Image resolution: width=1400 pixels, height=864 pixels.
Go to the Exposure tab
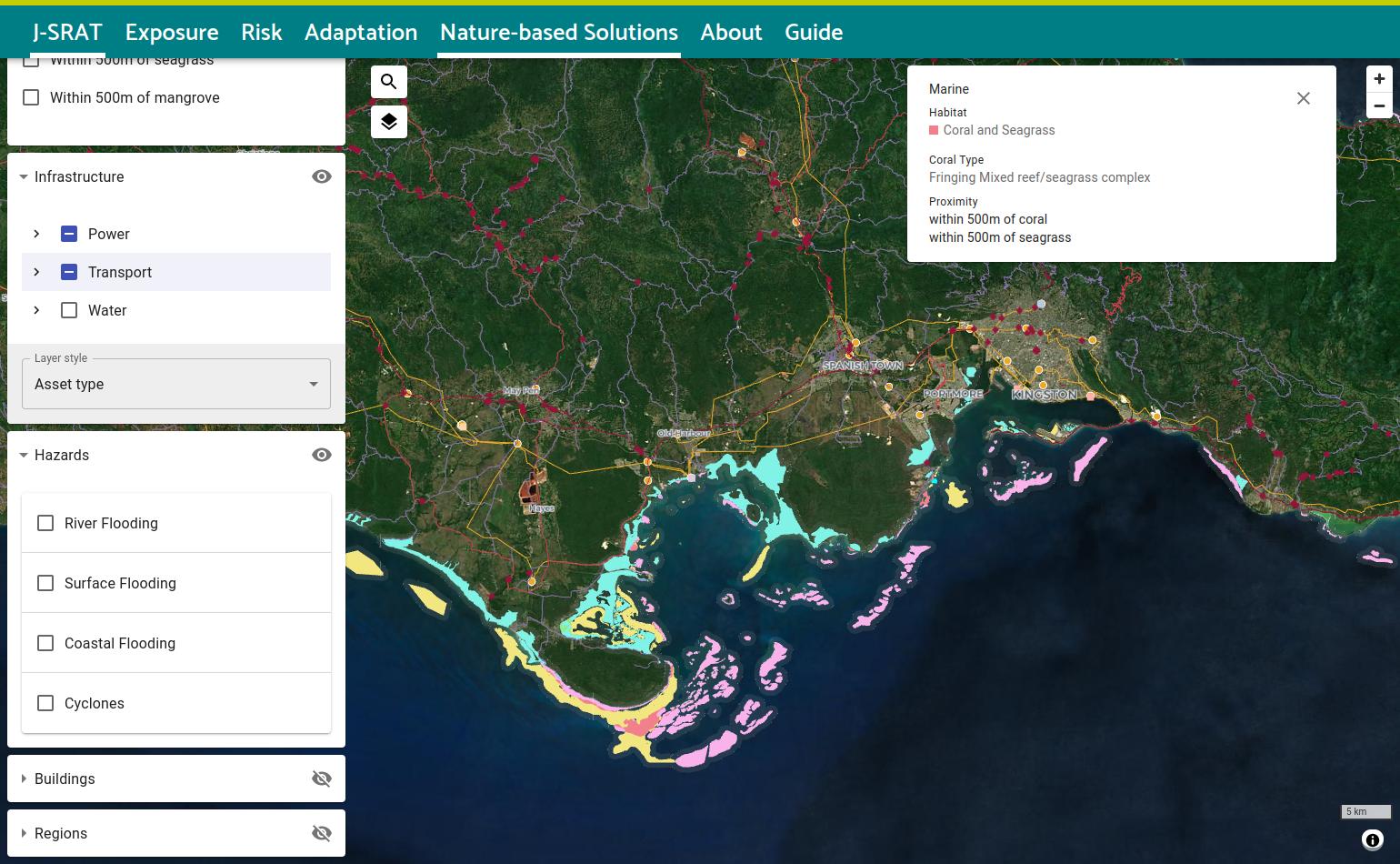pos(172,33)
